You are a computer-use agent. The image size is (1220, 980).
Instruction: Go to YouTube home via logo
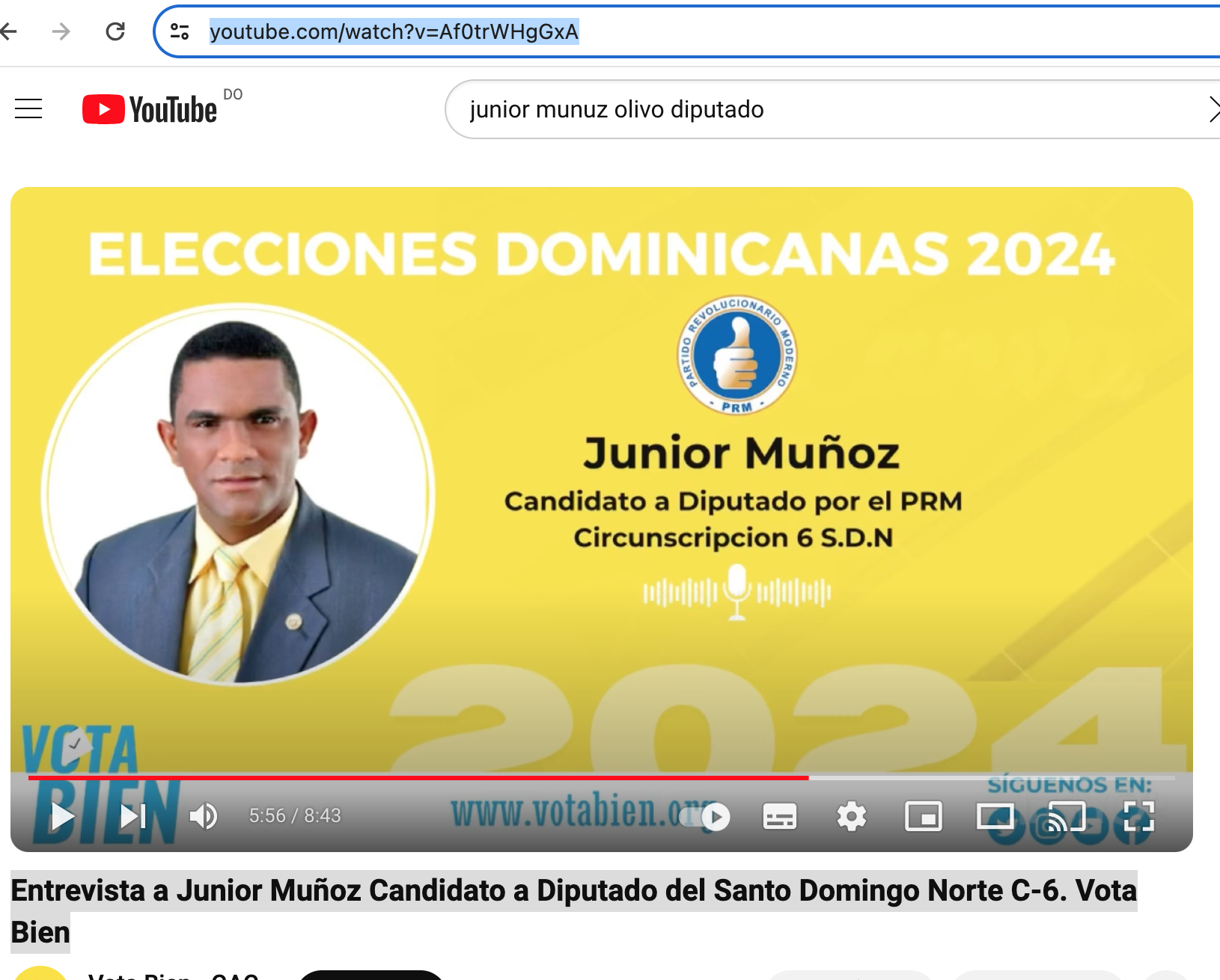(150, 109)
